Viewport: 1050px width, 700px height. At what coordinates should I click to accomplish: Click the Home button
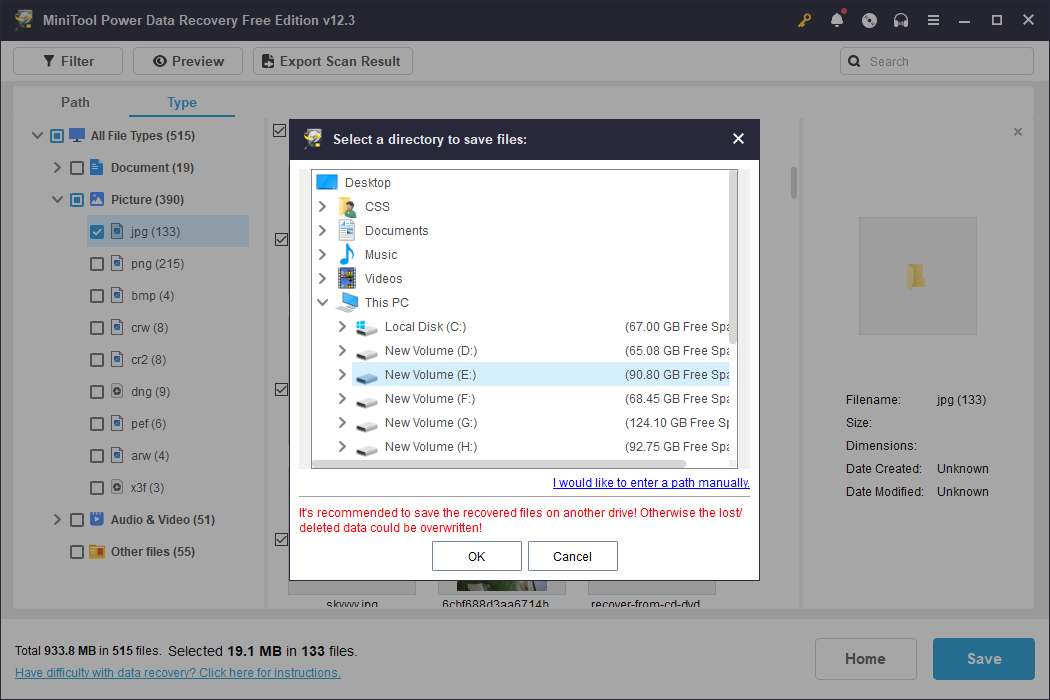[x=865, y=658]
